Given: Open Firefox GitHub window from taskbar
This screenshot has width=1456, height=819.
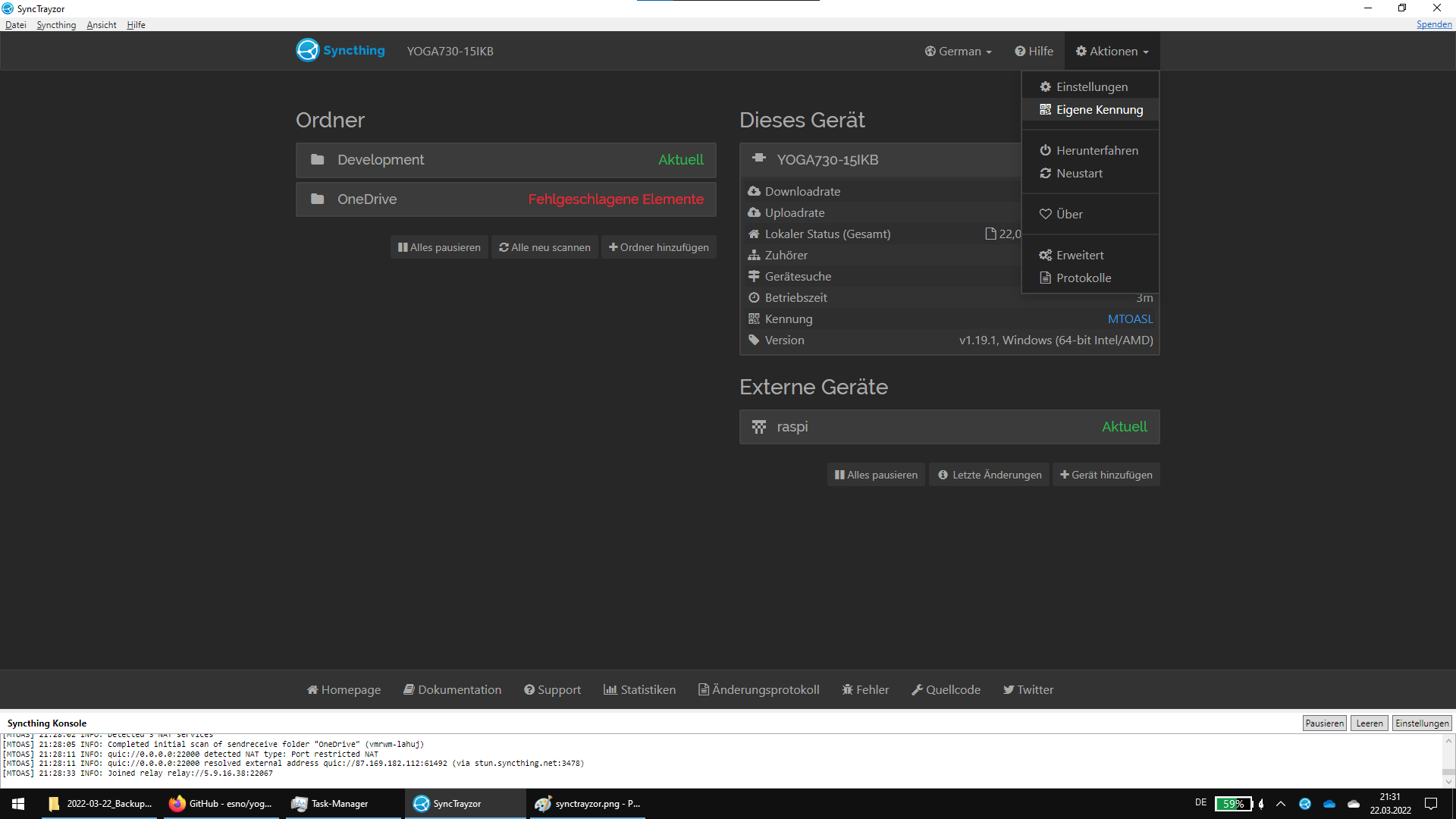Looking at the screenshot, I should 221,804.
